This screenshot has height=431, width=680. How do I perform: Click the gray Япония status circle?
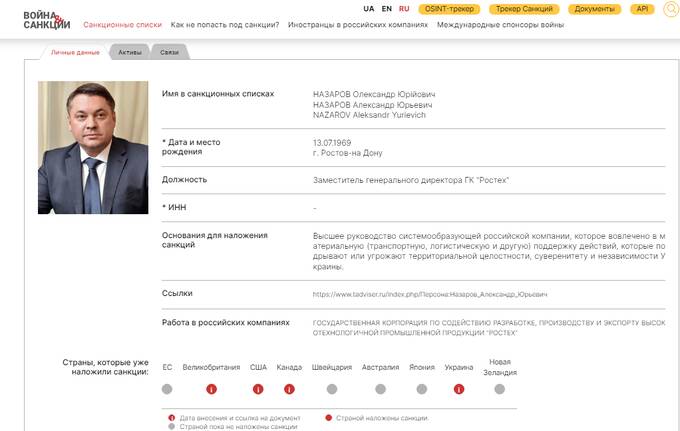(x=422, y=389)
